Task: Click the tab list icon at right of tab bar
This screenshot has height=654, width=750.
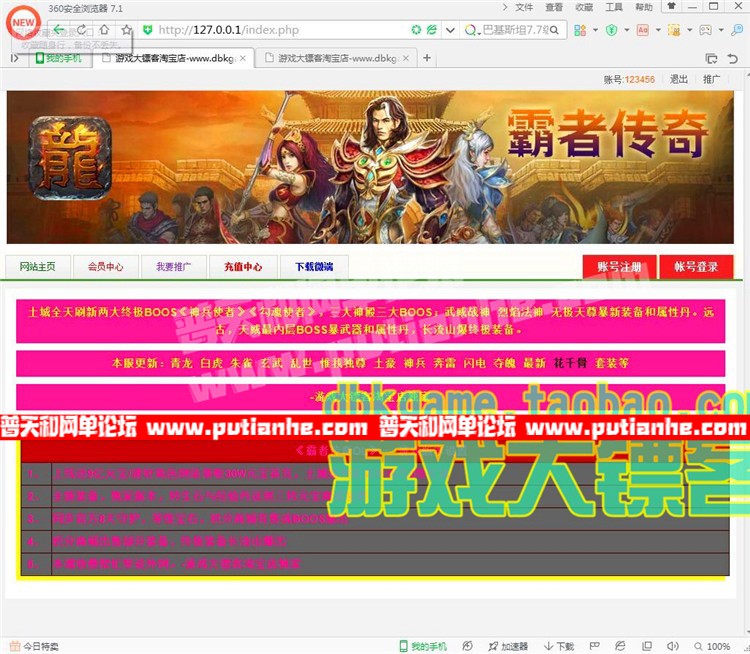Action: click(x=711, y=59)
